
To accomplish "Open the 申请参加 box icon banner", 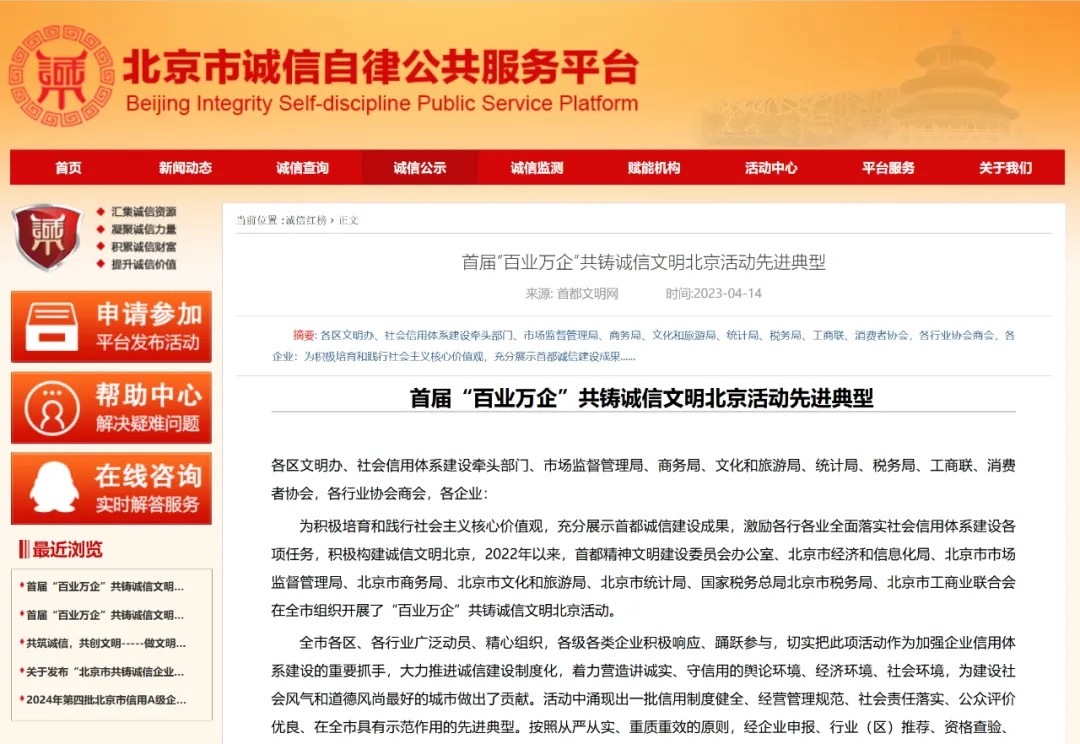I will [x=111, y=327].
